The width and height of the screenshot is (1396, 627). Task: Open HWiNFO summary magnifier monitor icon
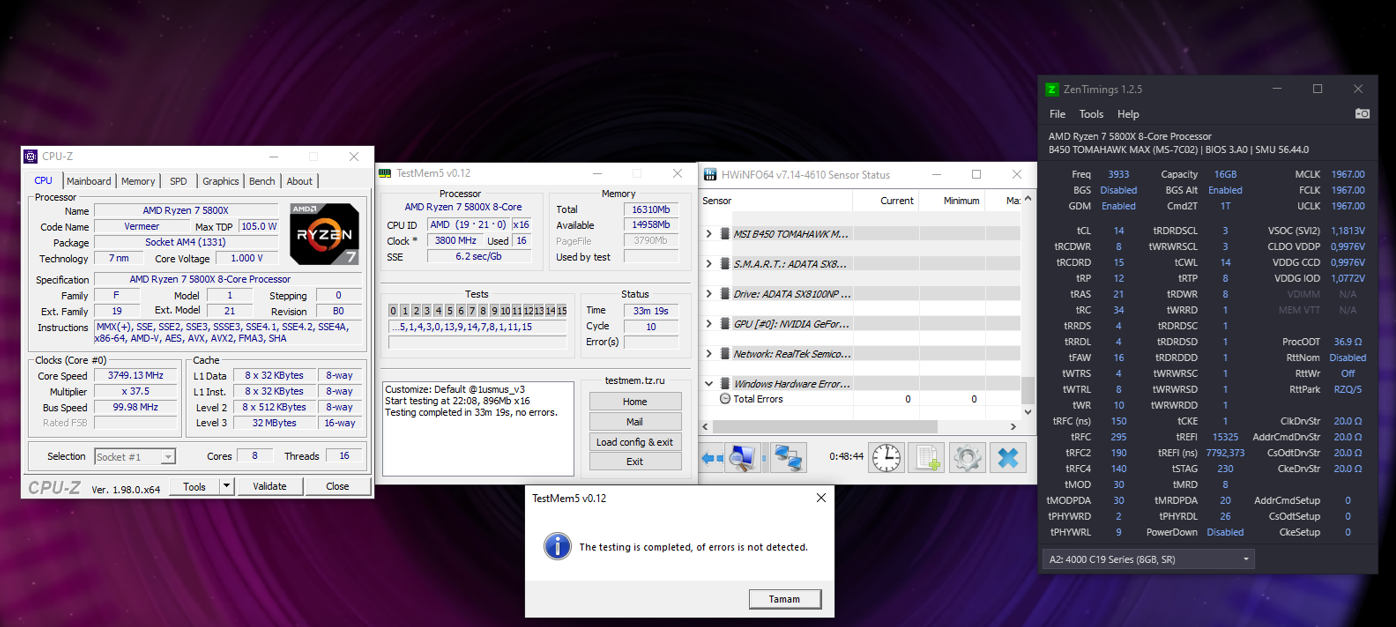(742, 458)
